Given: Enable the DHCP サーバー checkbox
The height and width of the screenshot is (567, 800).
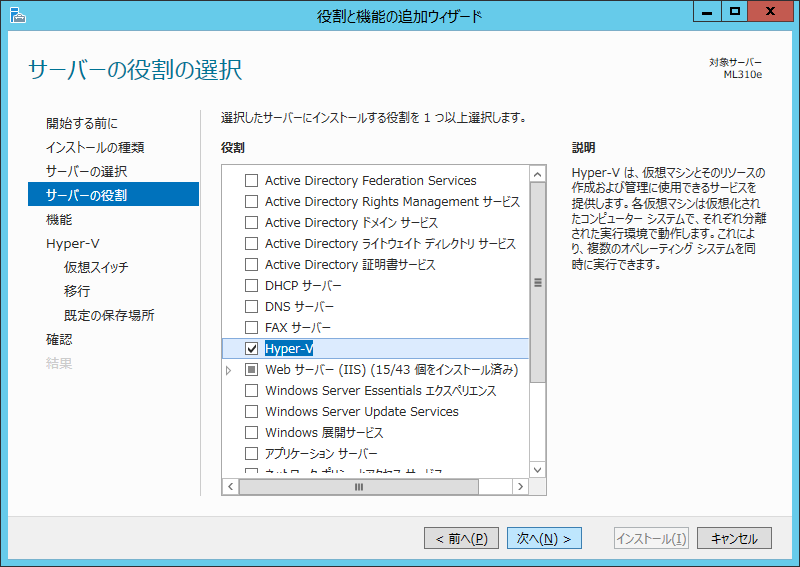Looking at the screenshot, I should [251, 285].
